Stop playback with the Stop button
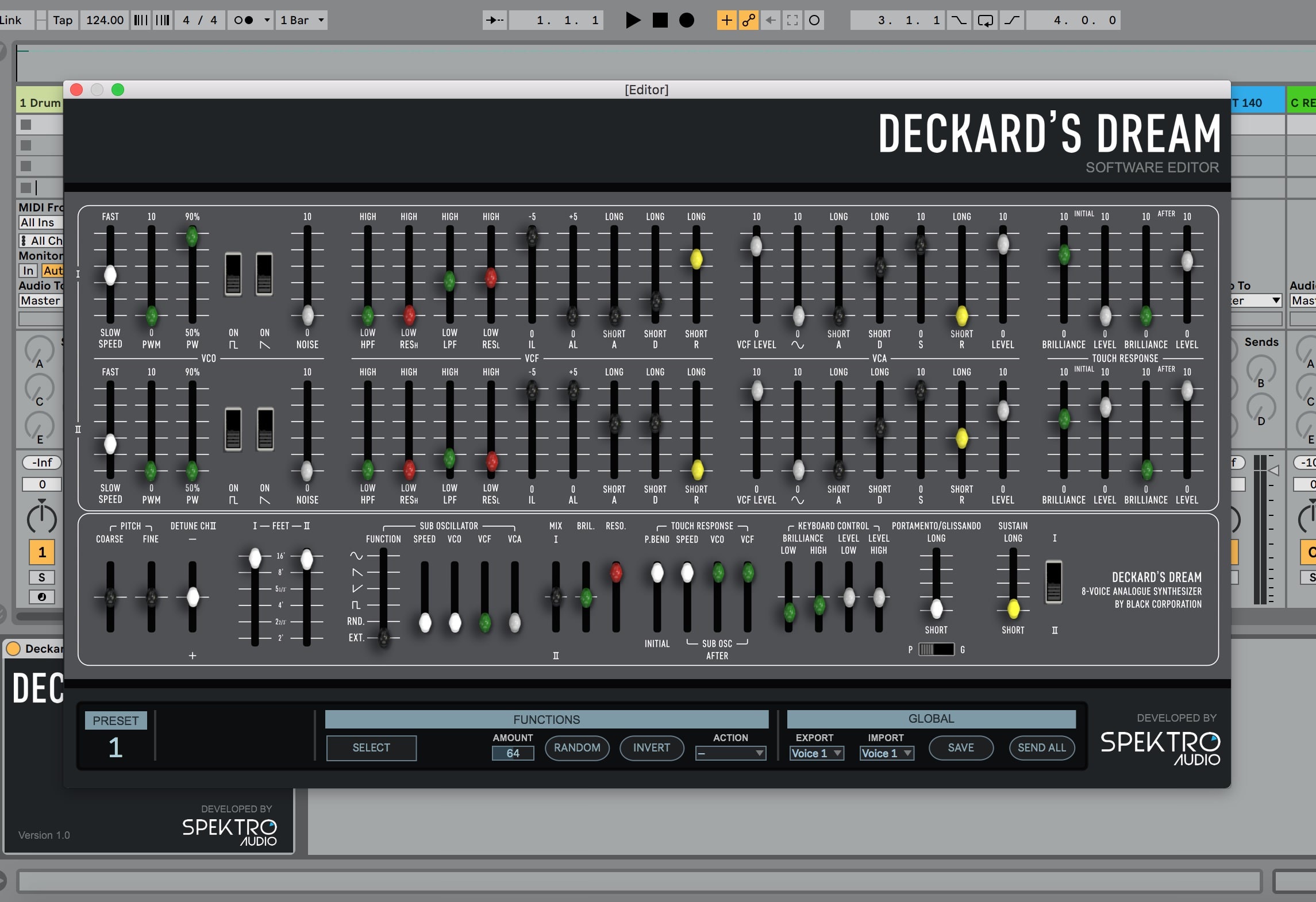The image size is (1316, 902). tap(660, 21)
